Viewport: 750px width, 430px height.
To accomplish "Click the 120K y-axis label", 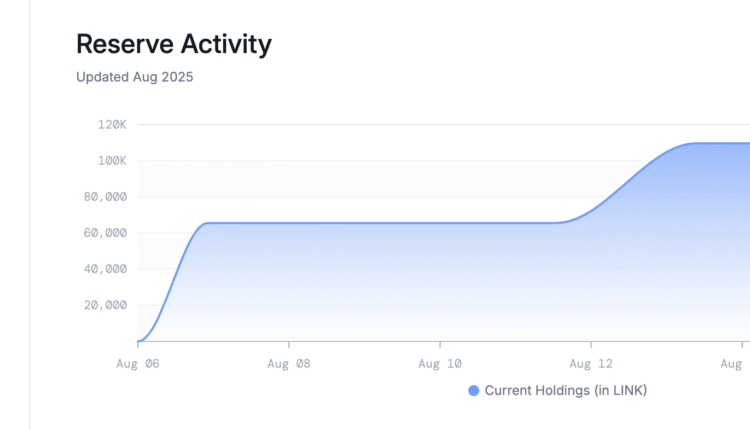I will coord(112,125).
